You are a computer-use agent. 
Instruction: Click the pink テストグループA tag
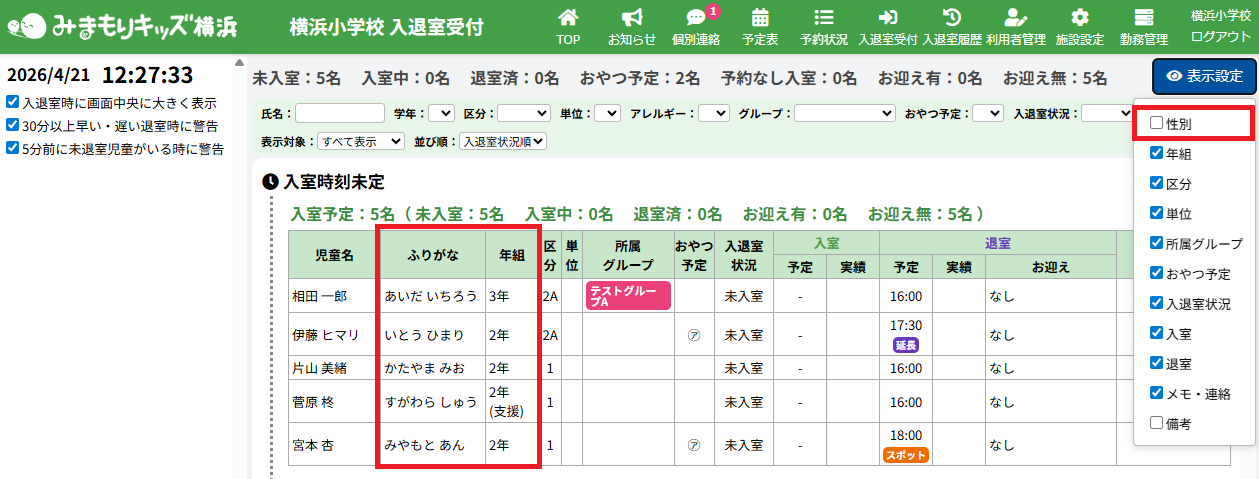click(x=628, y=295)
